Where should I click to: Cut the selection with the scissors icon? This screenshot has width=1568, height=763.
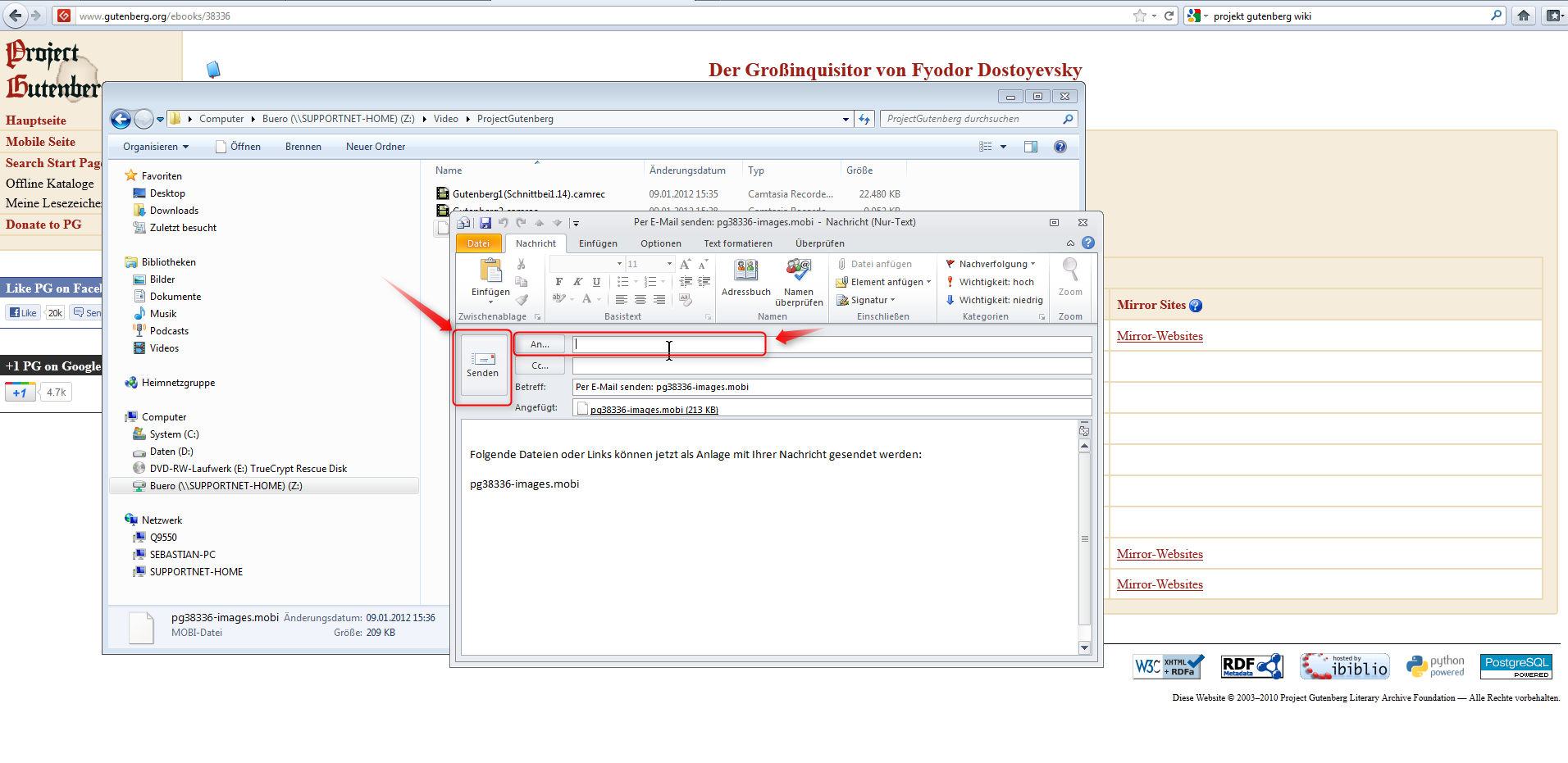[x=521, y=264]
